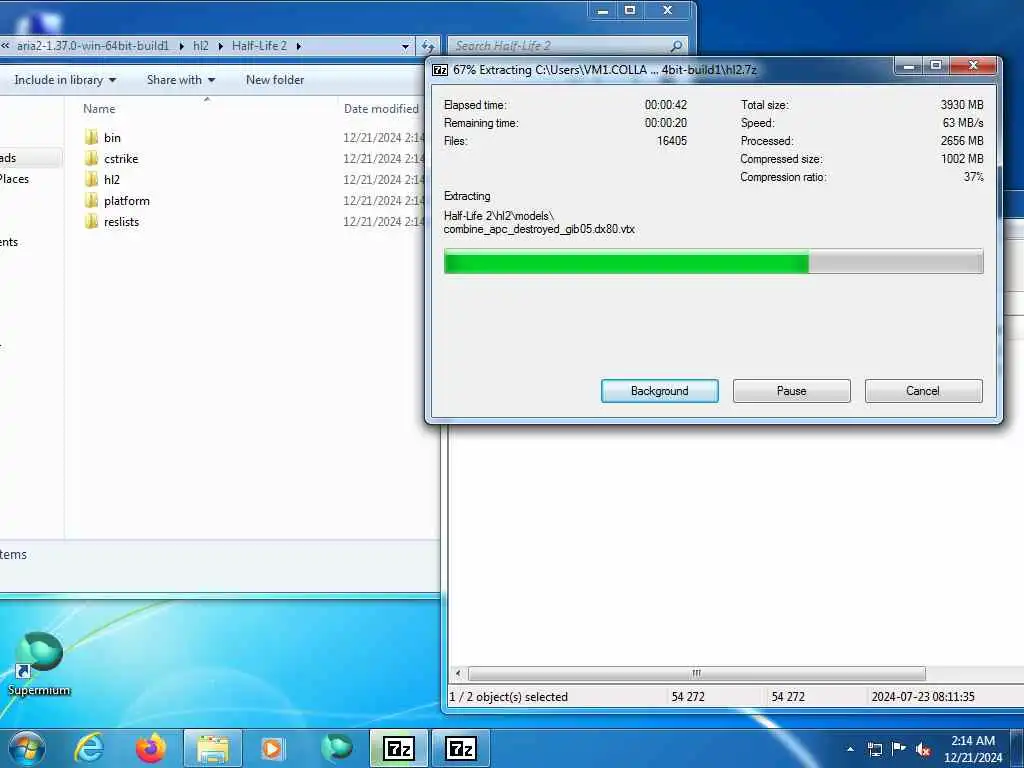
Task: Open the Share with dropdown
Action: (181, 80)
